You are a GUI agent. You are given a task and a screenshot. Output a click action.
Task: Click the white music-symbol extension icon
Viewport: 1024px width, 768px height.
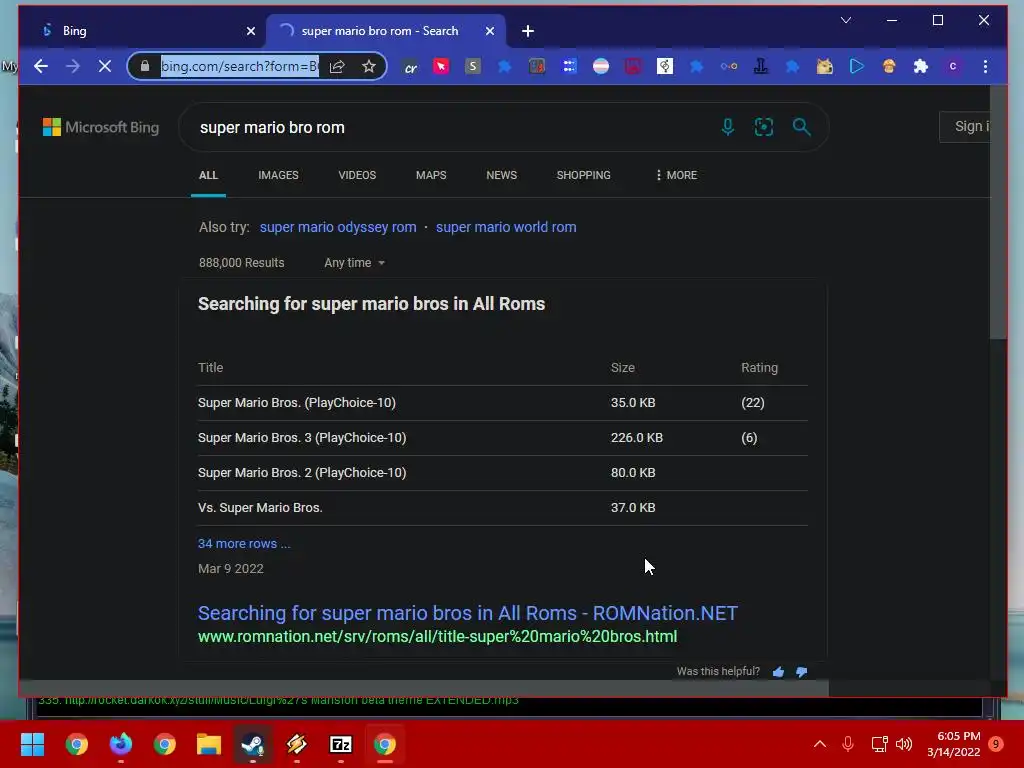pos(665,66)
